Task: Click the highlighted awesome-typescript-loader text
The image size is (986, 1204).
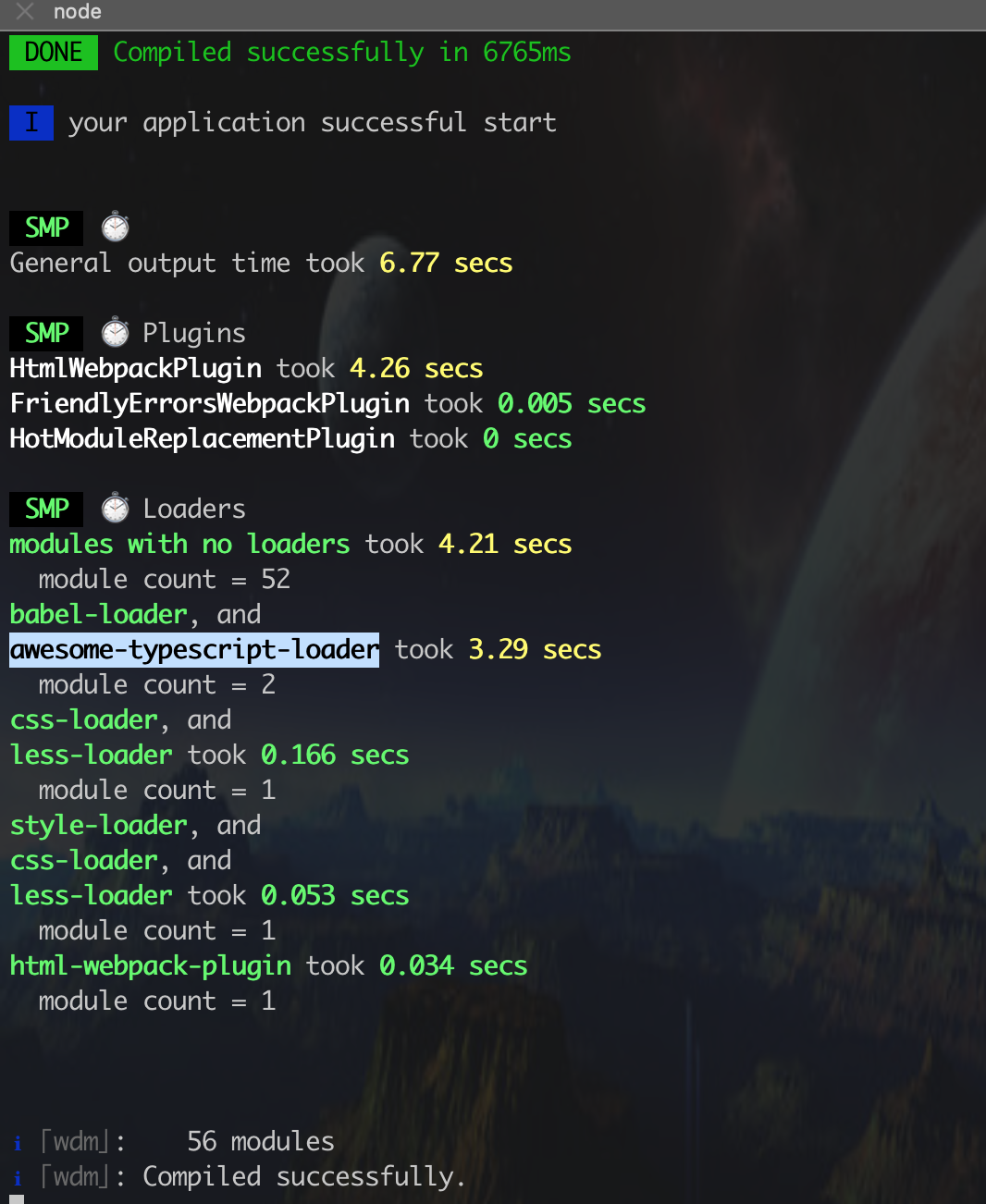Action: (x=194, y=650)
